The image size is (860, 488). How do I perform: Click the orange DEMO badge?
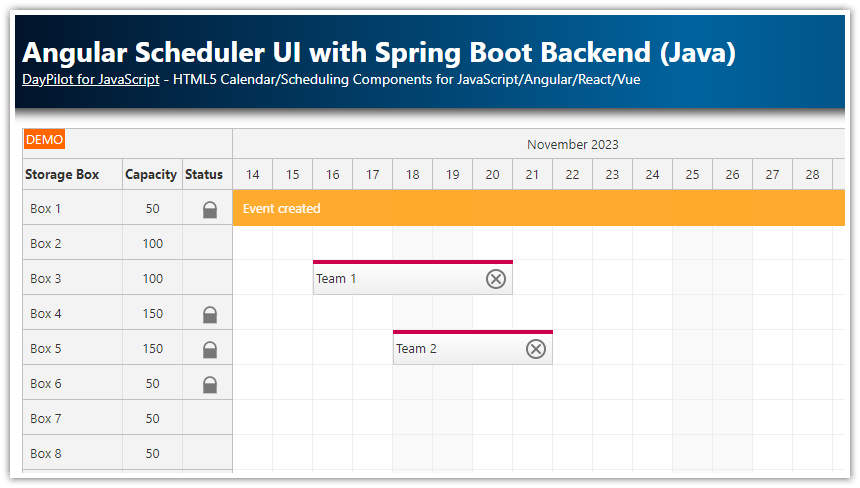pyautogui.click(x=44, y=140)
